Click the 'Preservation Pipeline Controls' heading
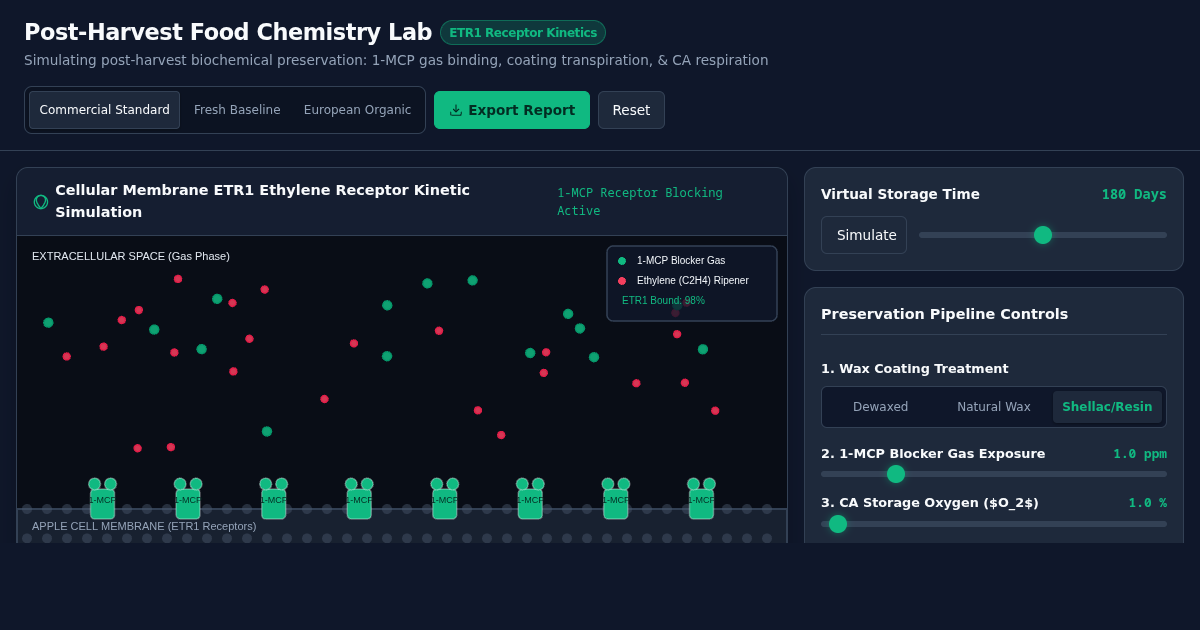1200x630 pixels. pyautogui.click(x=944, y=314)
